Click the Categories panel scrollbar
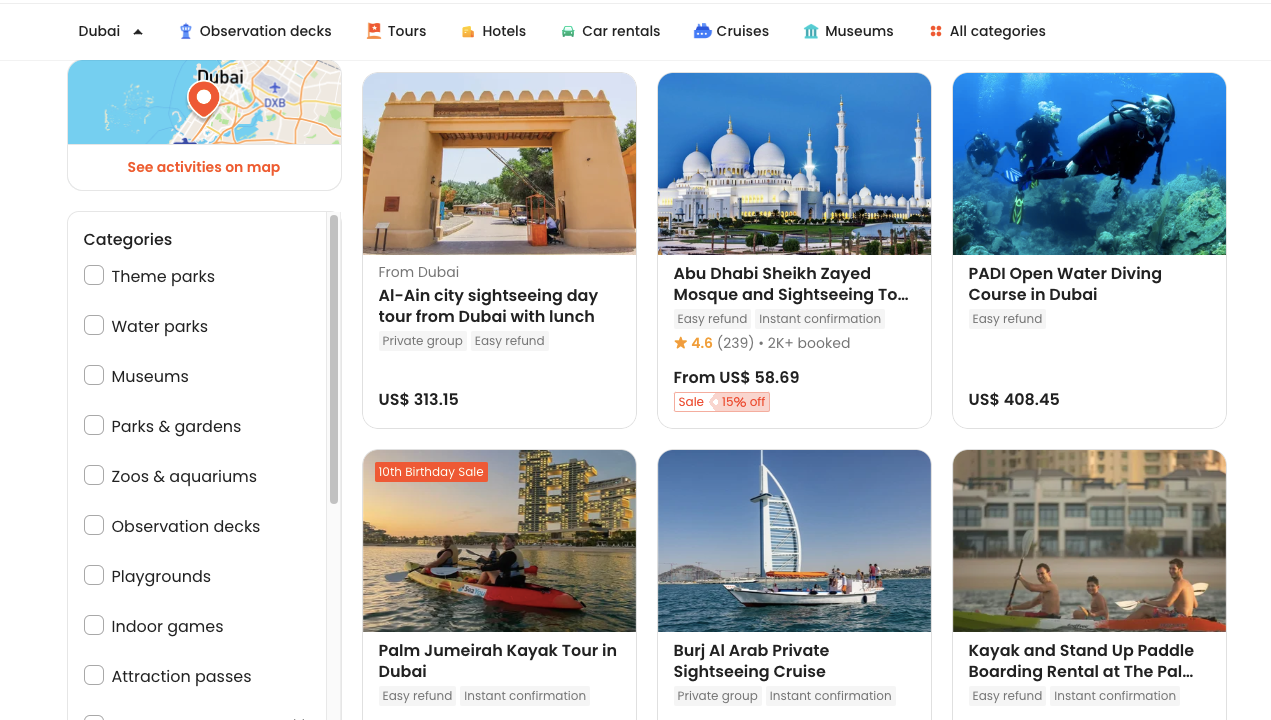This screenshot has width=1271, height=720. pos(334,360)
